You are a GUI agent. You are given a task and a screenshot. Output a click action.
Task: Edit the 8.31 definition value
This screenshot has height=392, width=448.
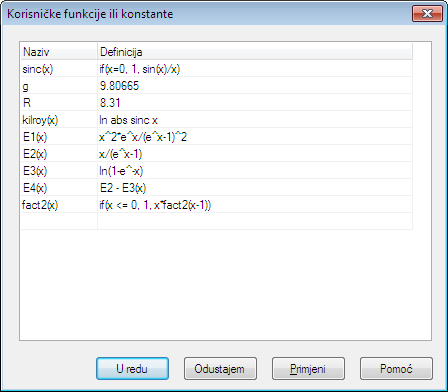coord(255,103)
